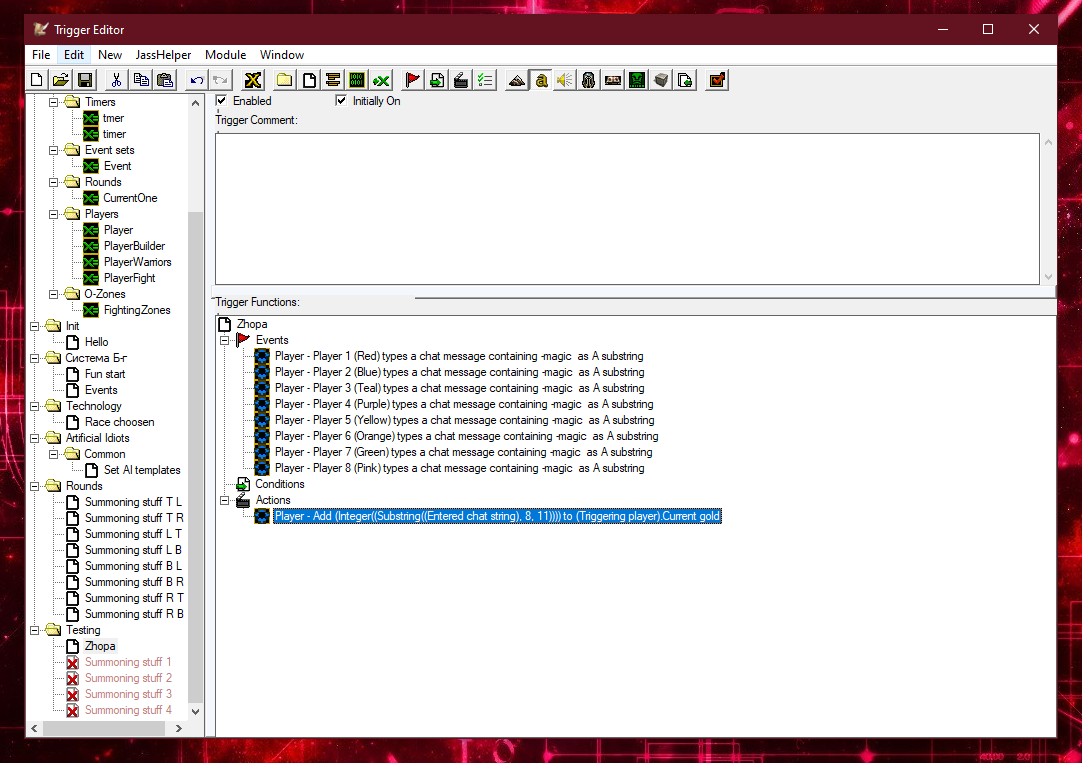Cut selection using the scissors icon
The height and width of the screenshot is (763, 1082).
pos(116,80)
